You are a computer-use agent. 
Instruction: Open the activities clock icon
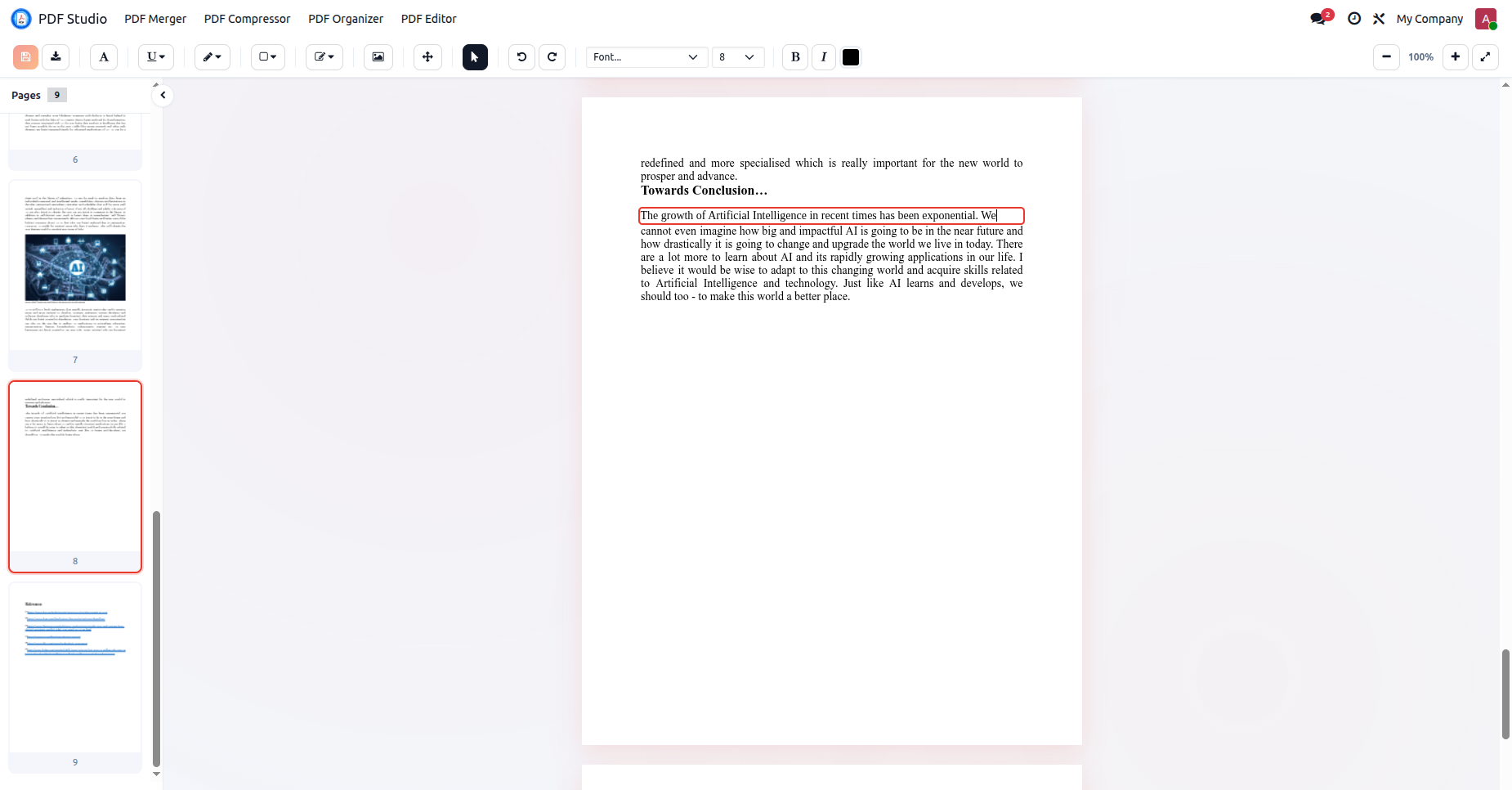tap(1354, 18)
